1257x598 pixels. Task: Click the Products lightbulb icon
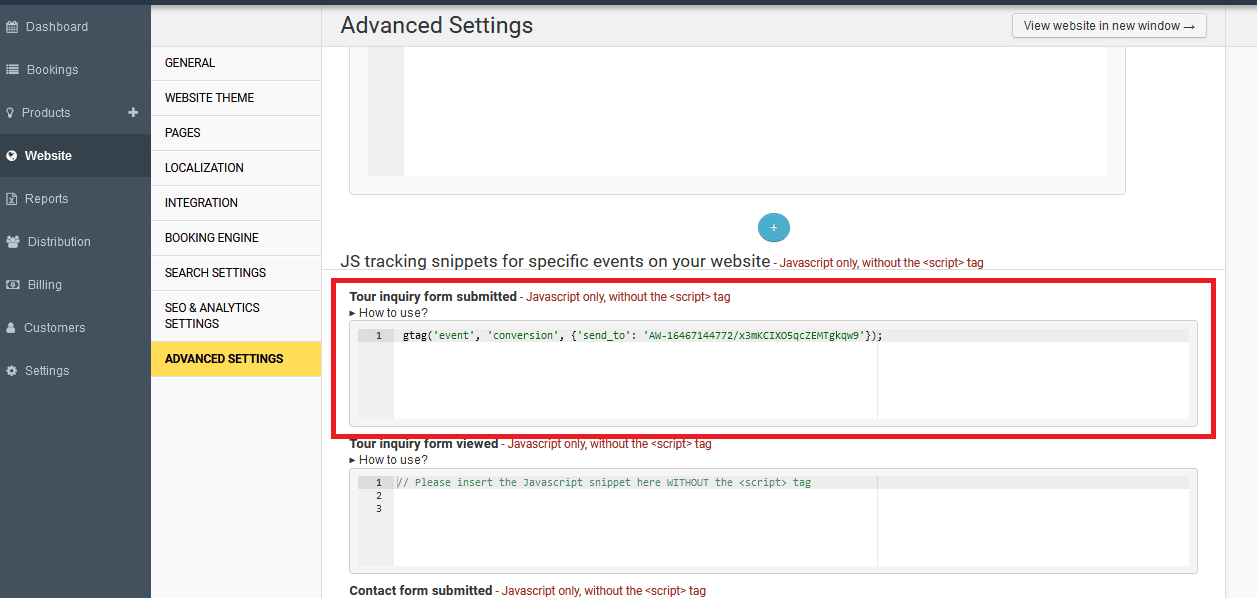pos(11,113)
